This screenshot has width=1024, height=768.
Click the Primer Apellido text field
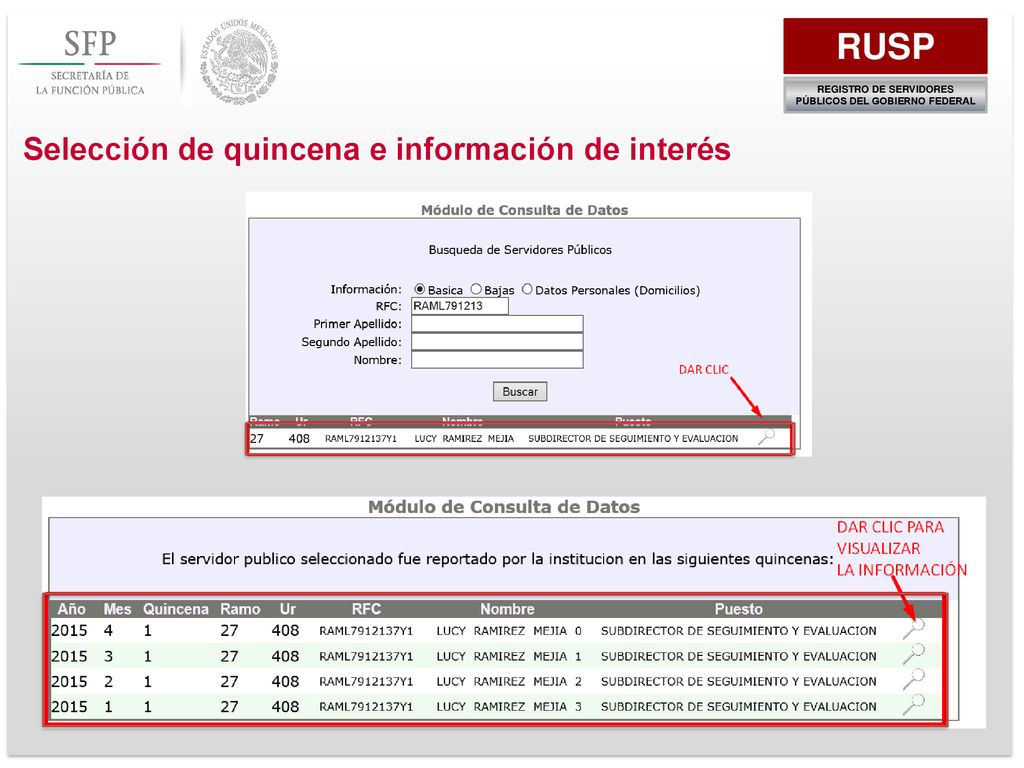pyautogui.click(x=497, y=324)
